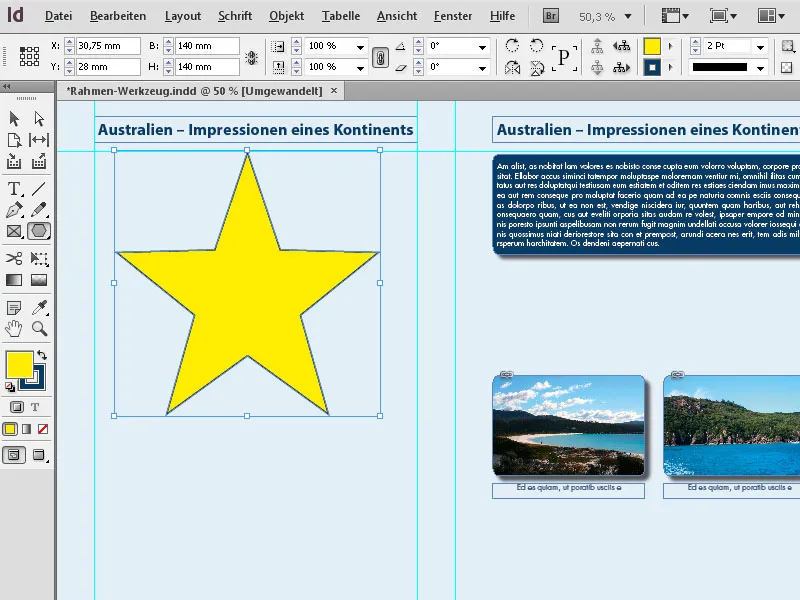Select the Content Collector tool
Viewport: 800px width, 600px height.
(x=14, y=162)
